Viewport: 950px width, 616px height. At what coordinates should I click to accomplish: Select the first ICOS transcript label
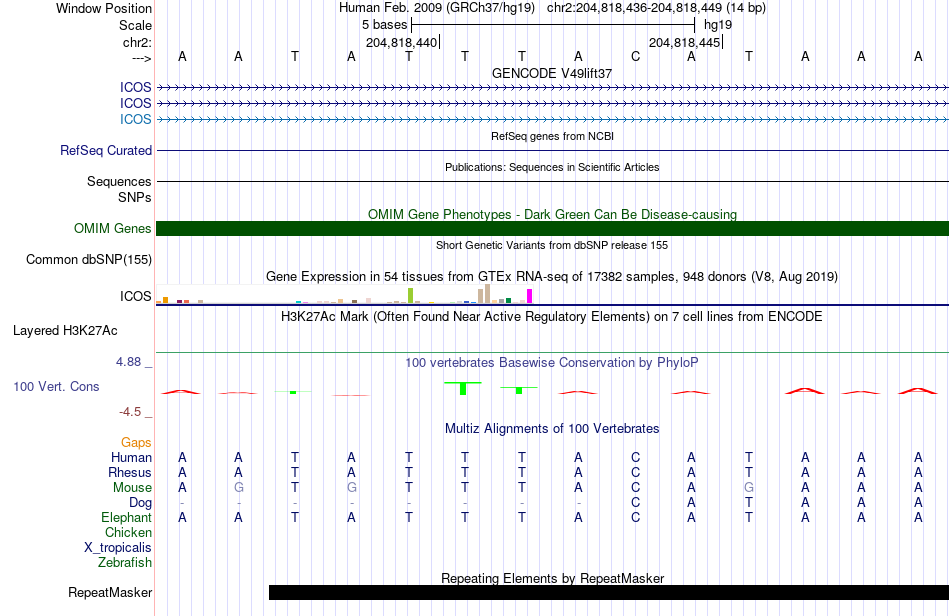coord(135,87)
